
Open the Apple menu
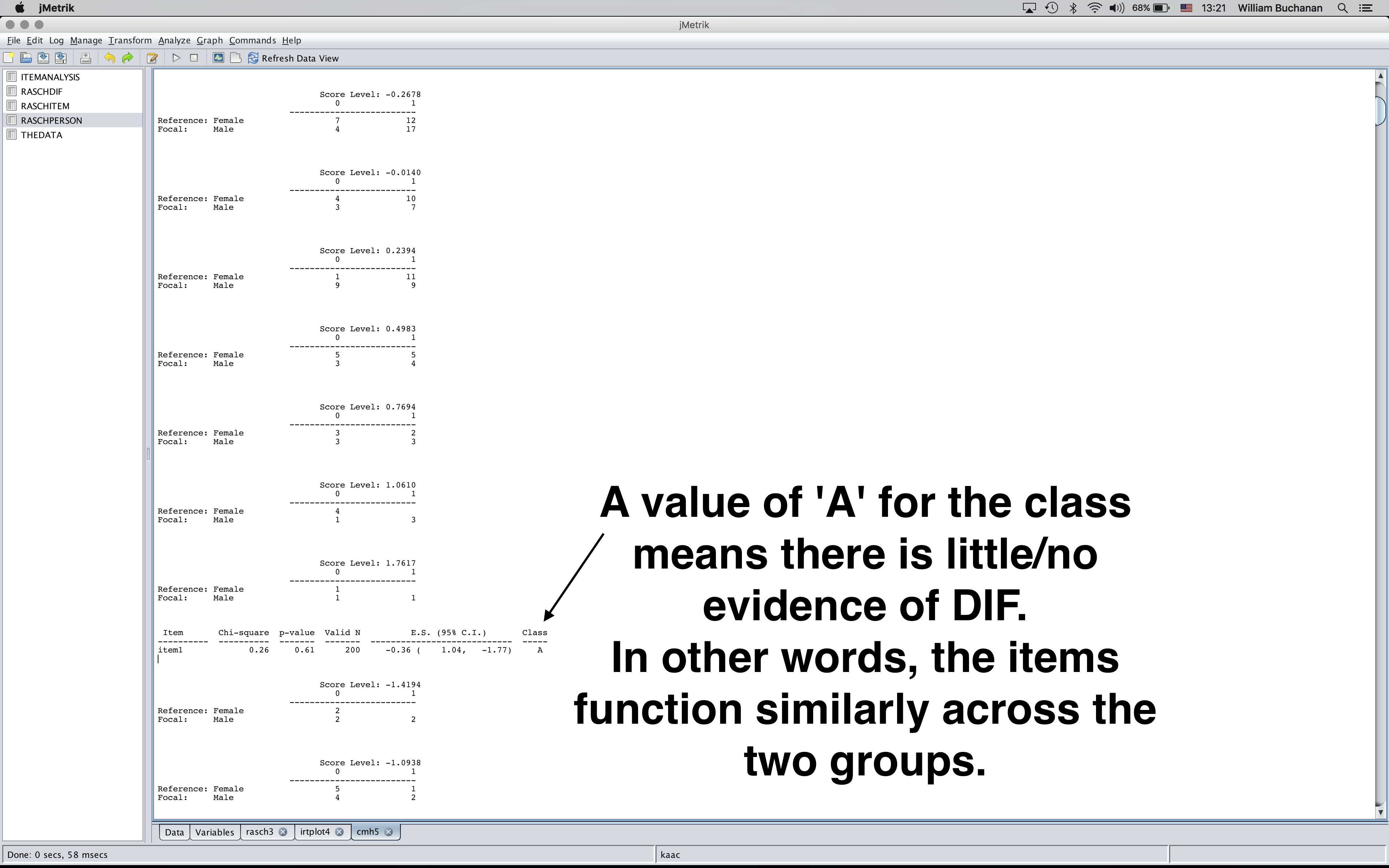coord(20,8)
